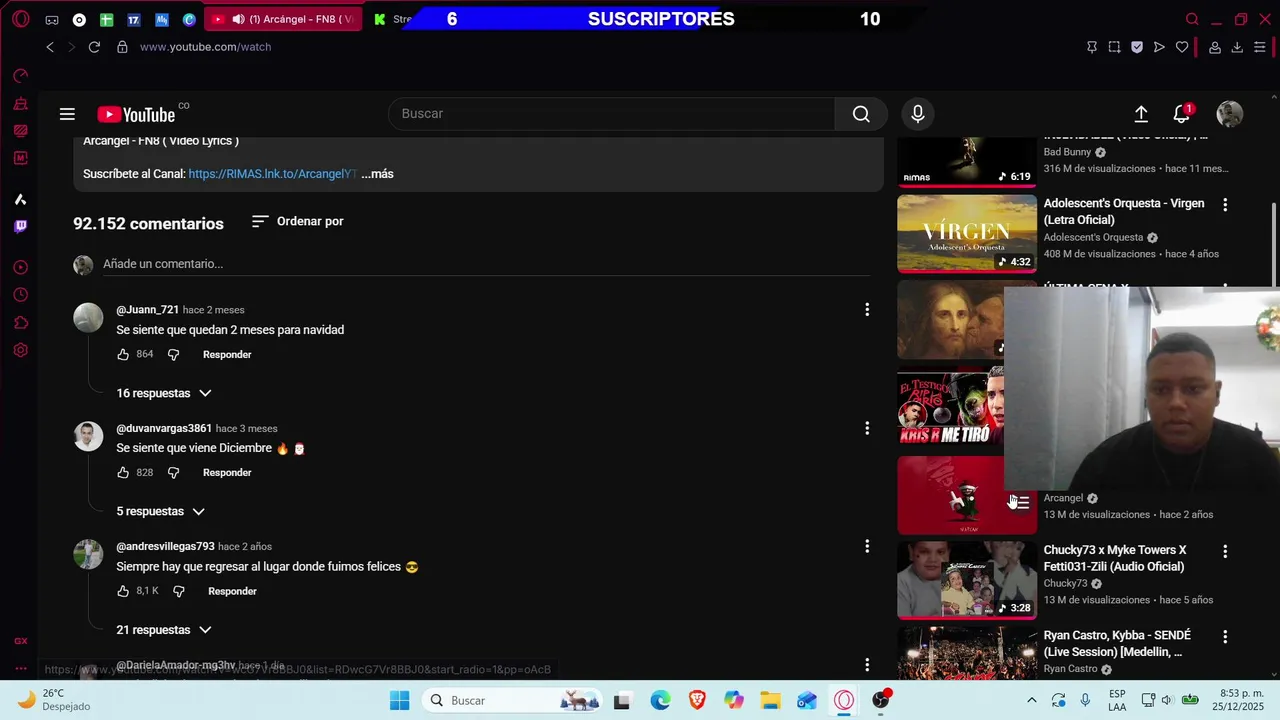Image resolution: width=1280 pixels, height=720 pixels.
Task: Click the YouTube Buscar search field
Action: point(612,114)
